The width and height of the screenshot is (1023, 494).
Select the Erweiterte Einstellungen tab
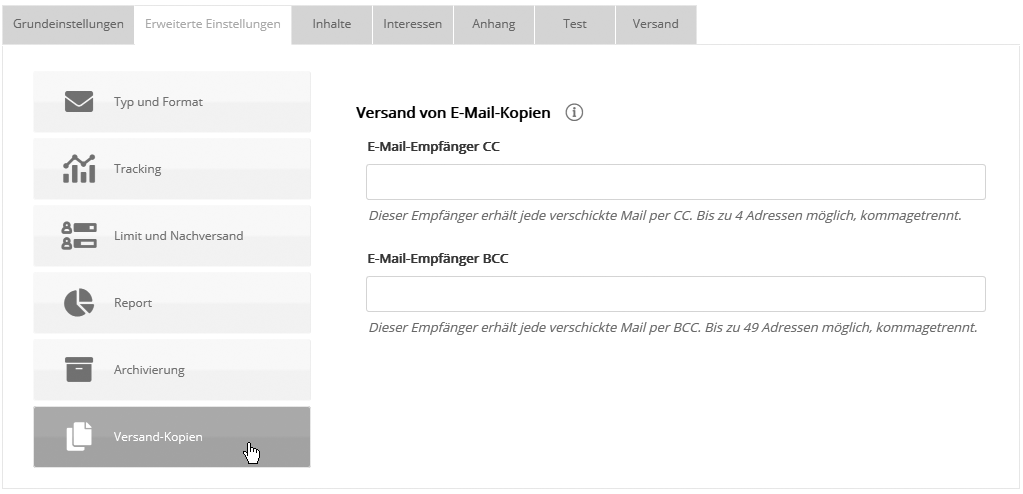pyautogui.click(x=212, y=24)
